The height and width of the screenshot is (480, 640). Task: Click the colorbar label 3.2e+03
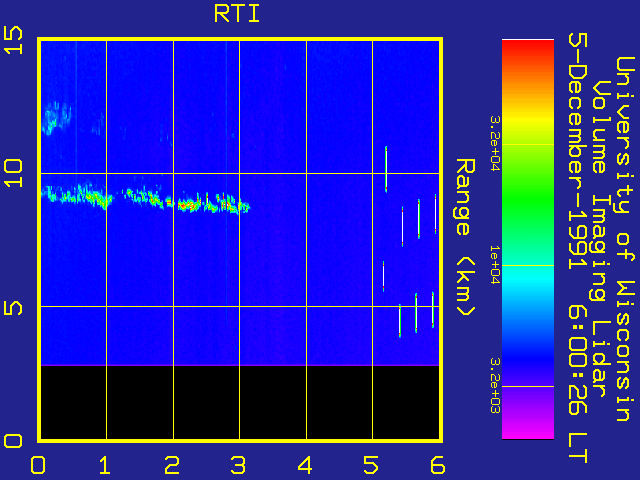pyautogui.click(x=494, y=386)
